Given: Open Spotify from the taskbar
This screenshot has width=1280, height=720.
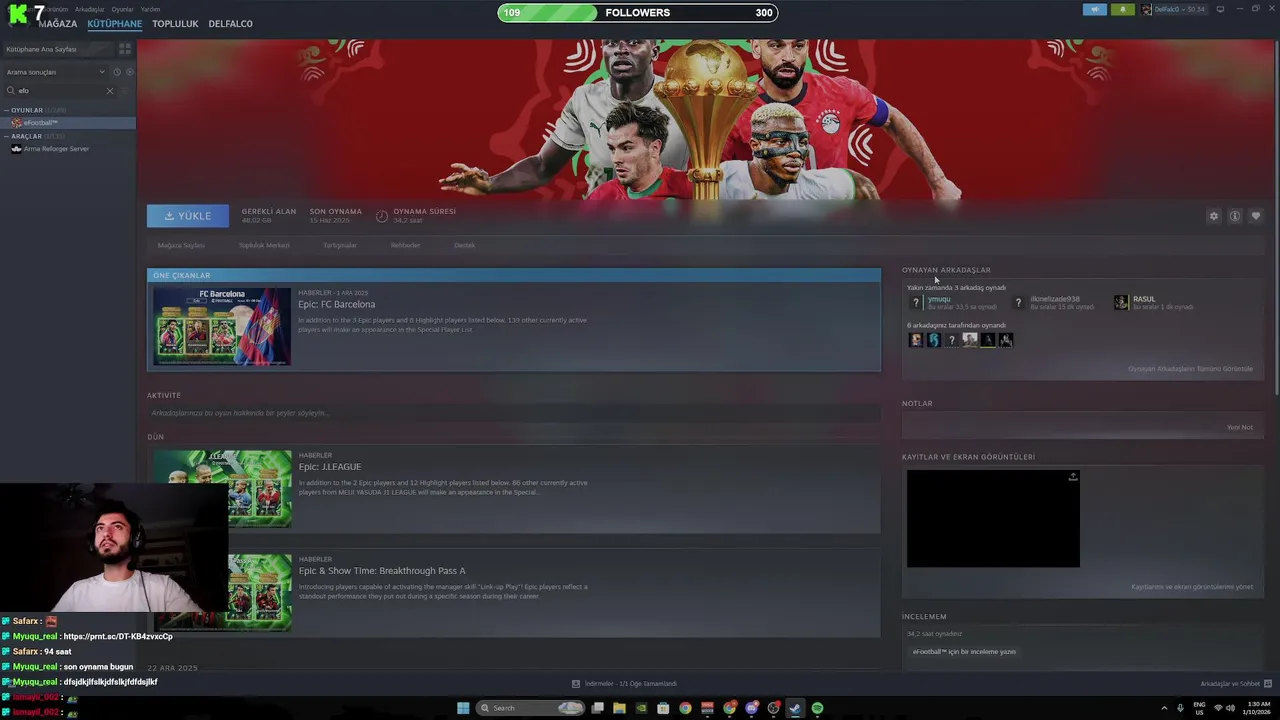Looking at the screenshot, I should coord(817,708).
